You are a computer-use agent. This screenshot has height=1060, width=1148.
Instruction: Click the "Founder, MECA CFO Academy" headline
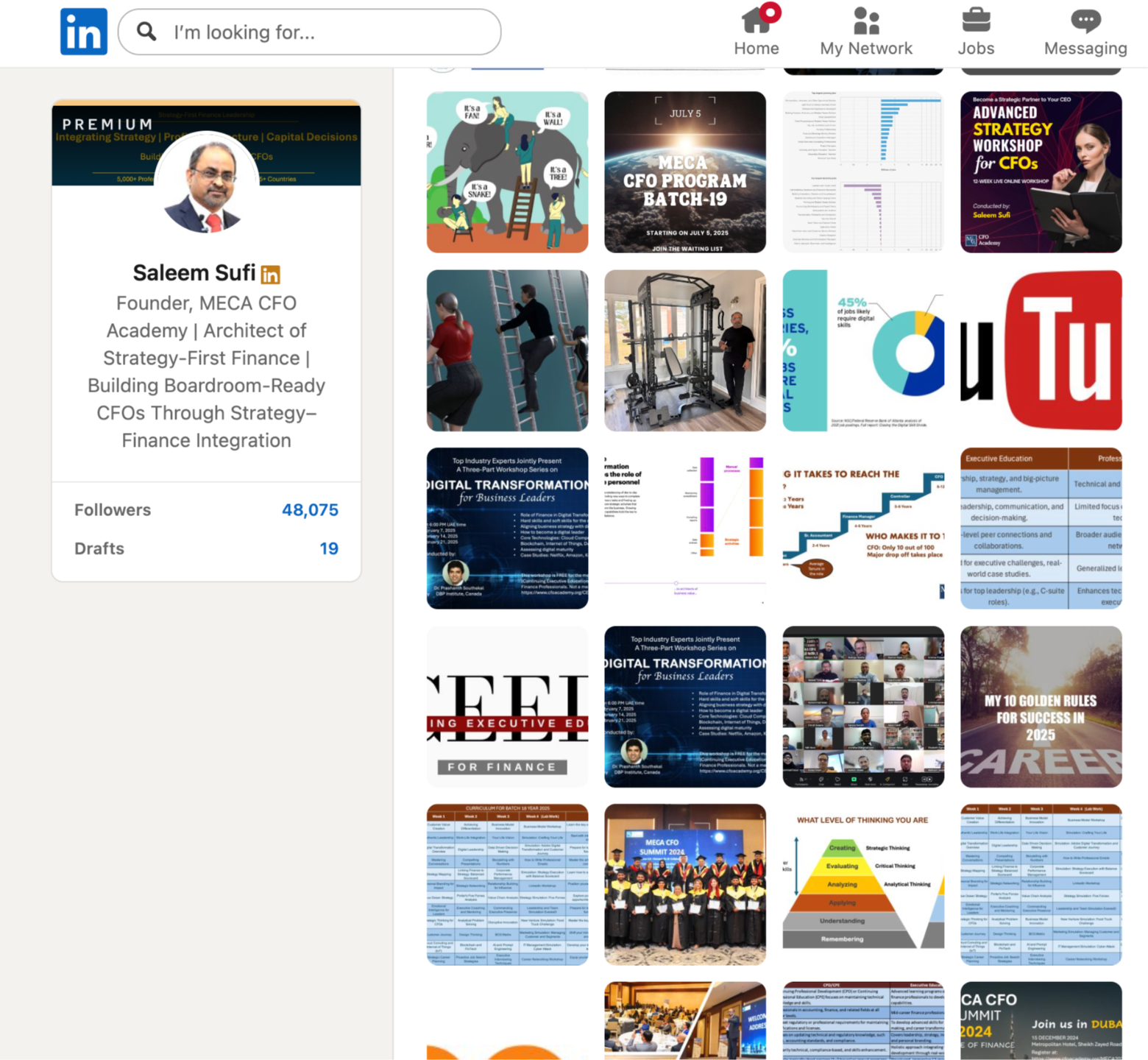point(207,372)
